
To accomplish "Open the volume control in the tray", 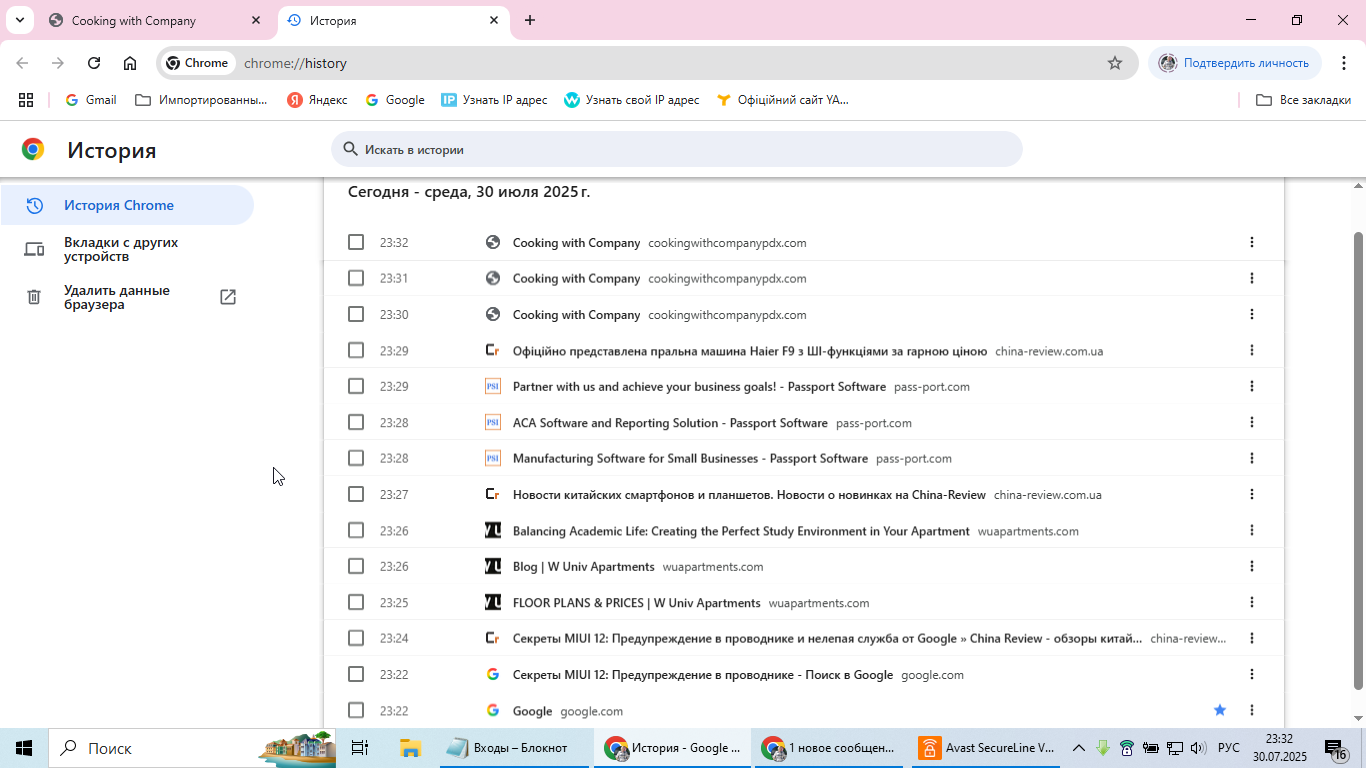I will [x=1198, y=748].
